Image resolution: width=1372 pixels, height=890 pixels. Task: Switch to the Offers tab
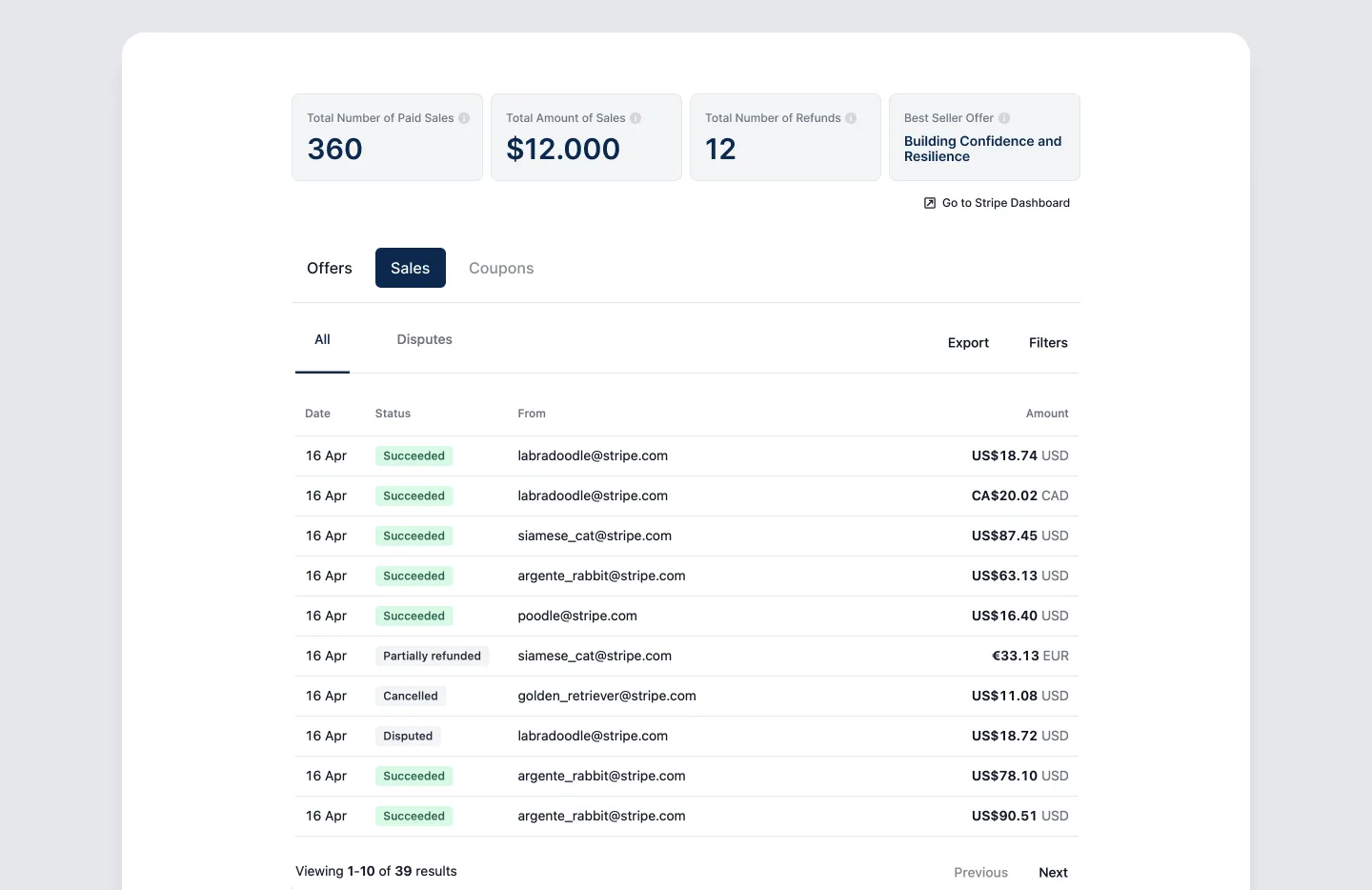pos(329,268)
